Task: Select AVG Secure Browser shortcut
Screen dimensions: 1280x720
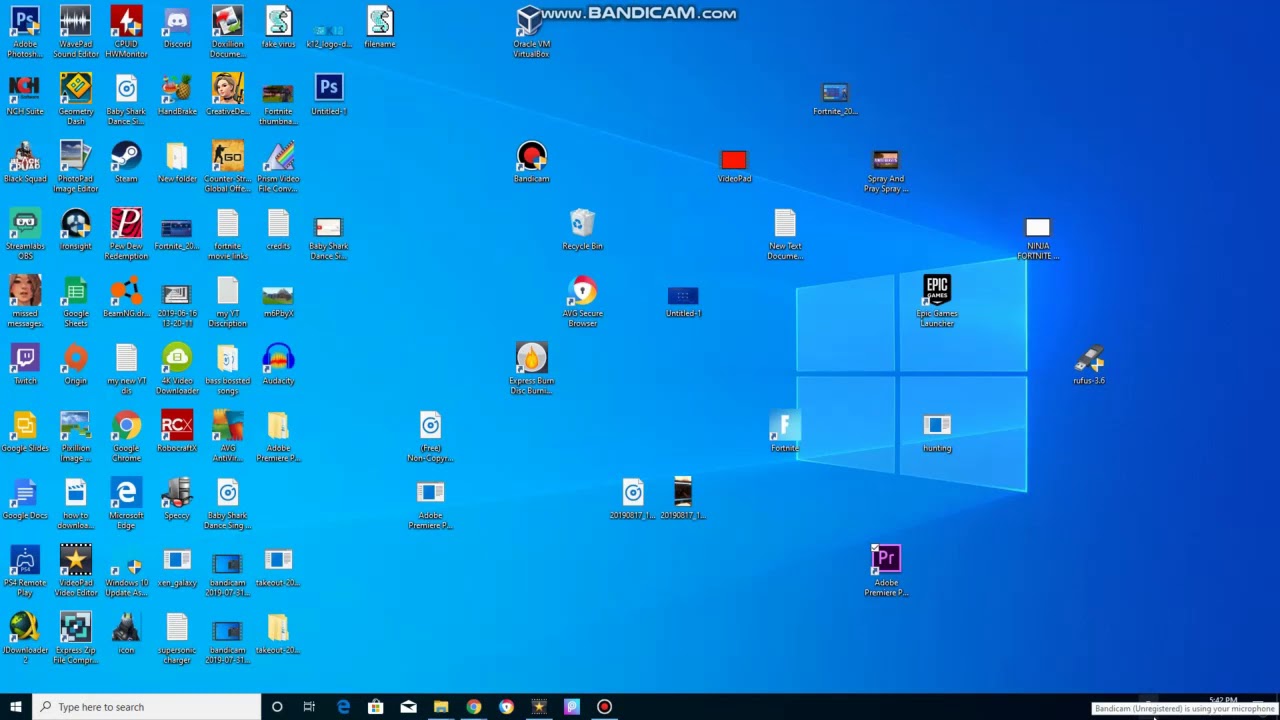Action: [x=582, y=301]
